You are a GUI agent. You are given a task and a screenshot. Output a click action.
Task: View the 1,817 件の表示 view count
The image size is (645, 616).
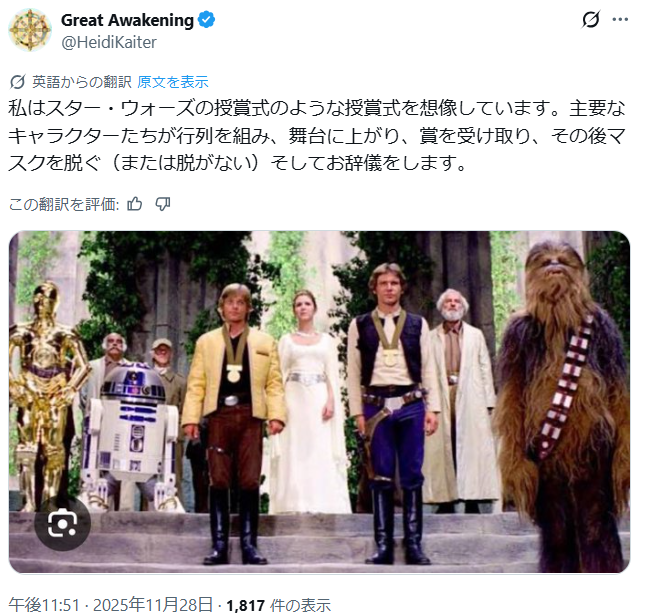[x=278, y=605]
